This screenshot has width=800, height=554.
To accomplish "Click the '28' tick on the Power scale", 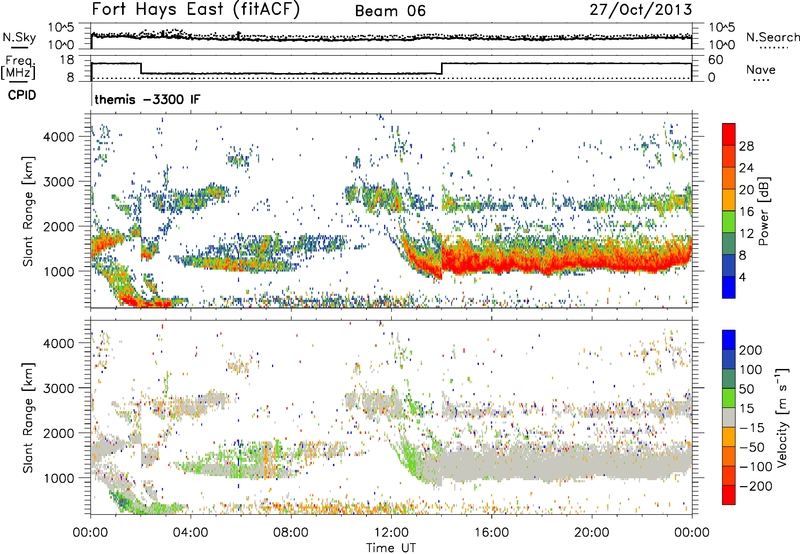I will [x=746, y=146].
